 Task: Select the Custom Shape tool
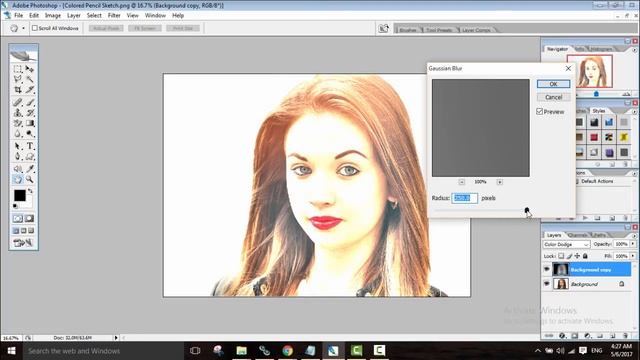[30, 156]
